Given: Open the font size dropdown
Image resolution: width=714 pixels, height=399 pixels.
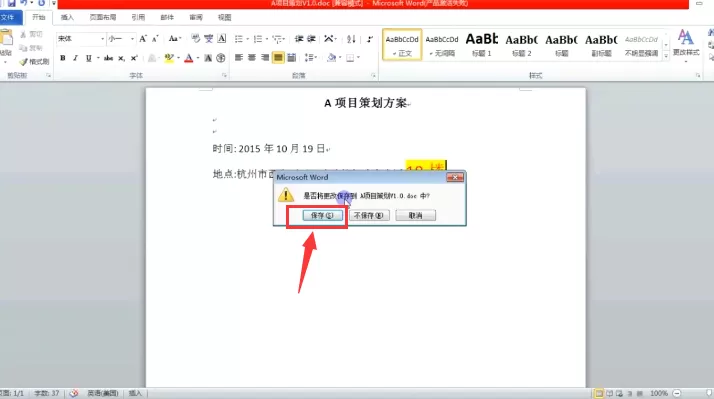Looking at the screenshot, I should 133,39.
